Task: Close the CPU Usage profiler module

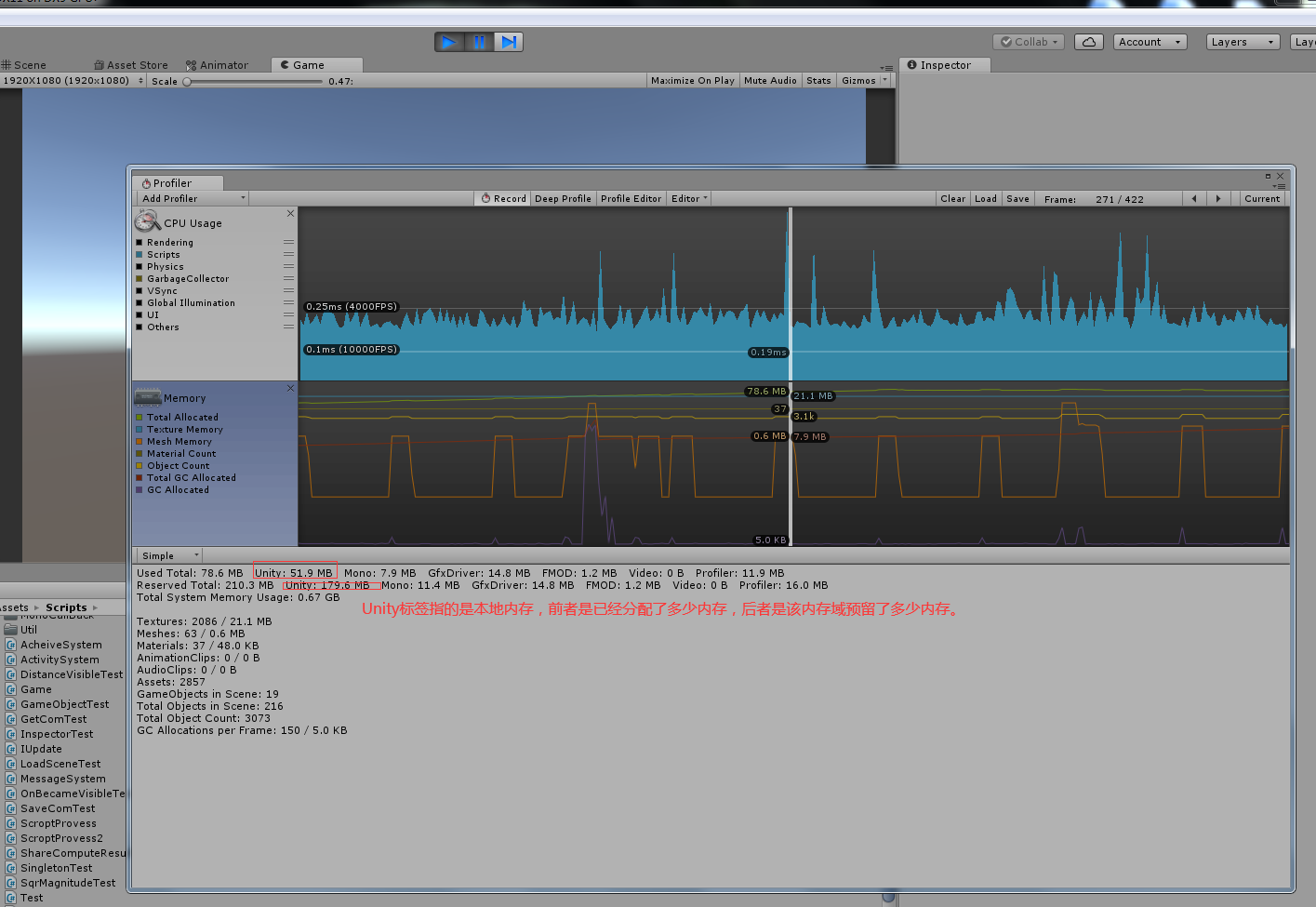Action: [290, 214]
